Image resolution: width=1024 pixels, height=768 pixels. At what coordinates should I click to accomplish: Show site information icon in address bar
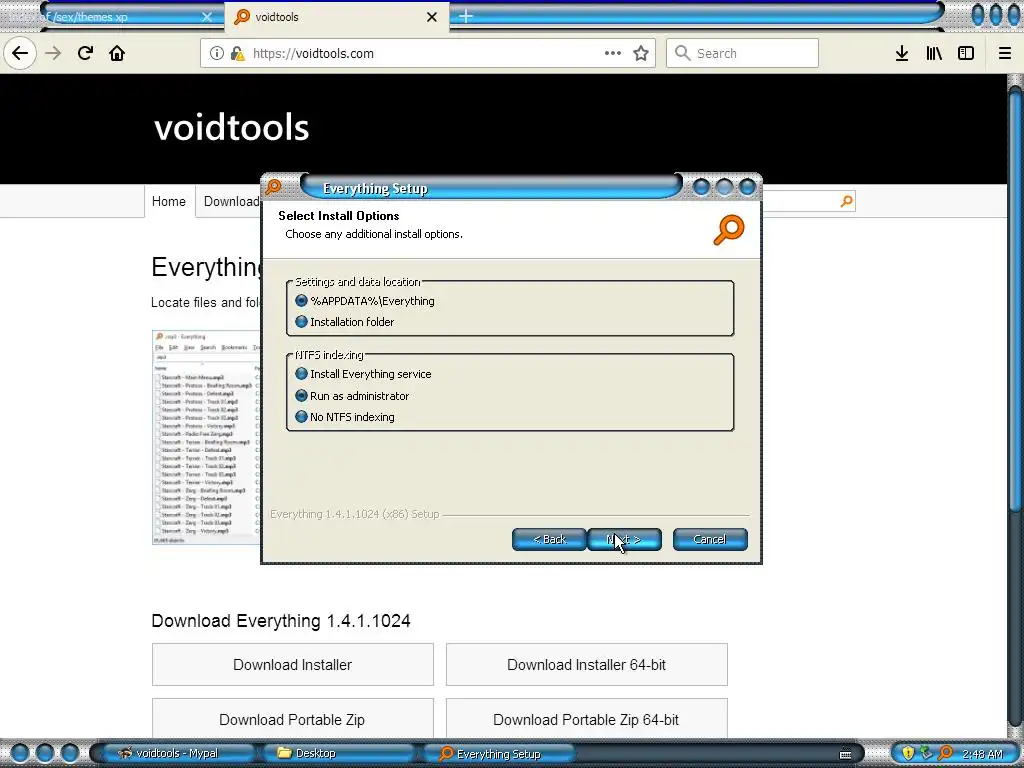click(x=217, y=54)
